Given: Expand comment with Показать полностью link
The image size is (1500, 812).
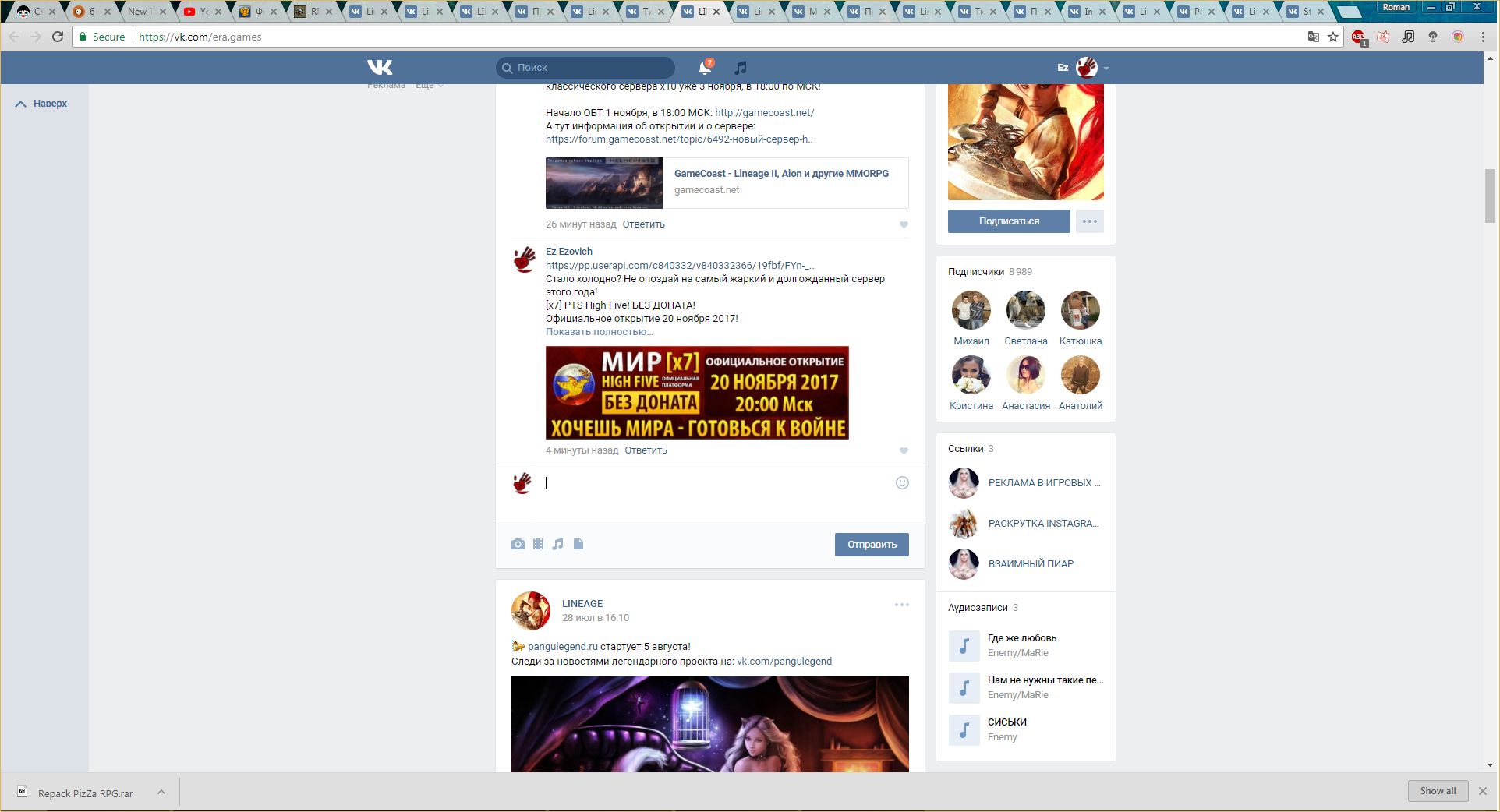Looking at the screenshot, I should pos(599,332).
